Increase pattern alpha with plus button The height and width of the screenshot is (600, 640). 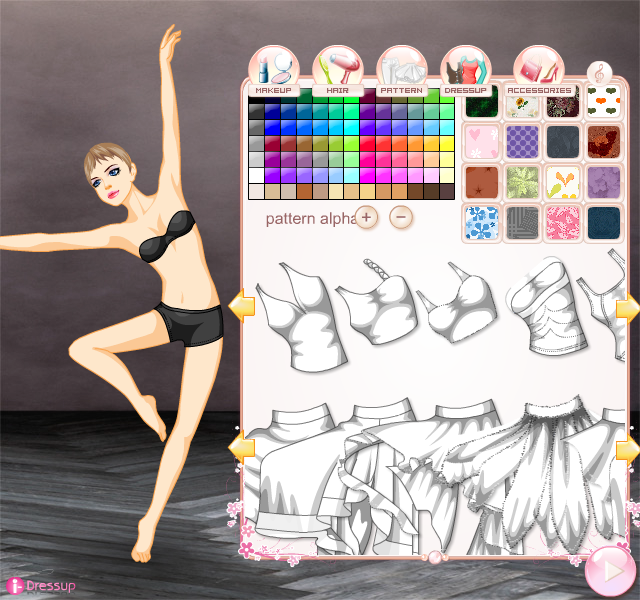[366, 217]
